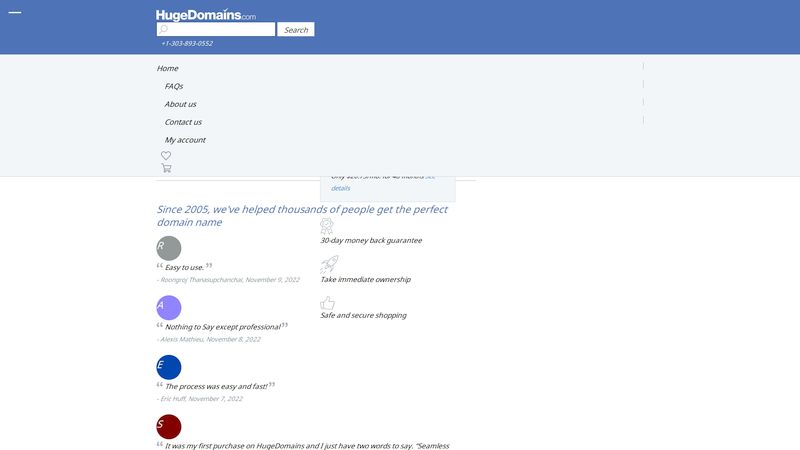
Task: Open the My account menu item
Action: point(185,140)
